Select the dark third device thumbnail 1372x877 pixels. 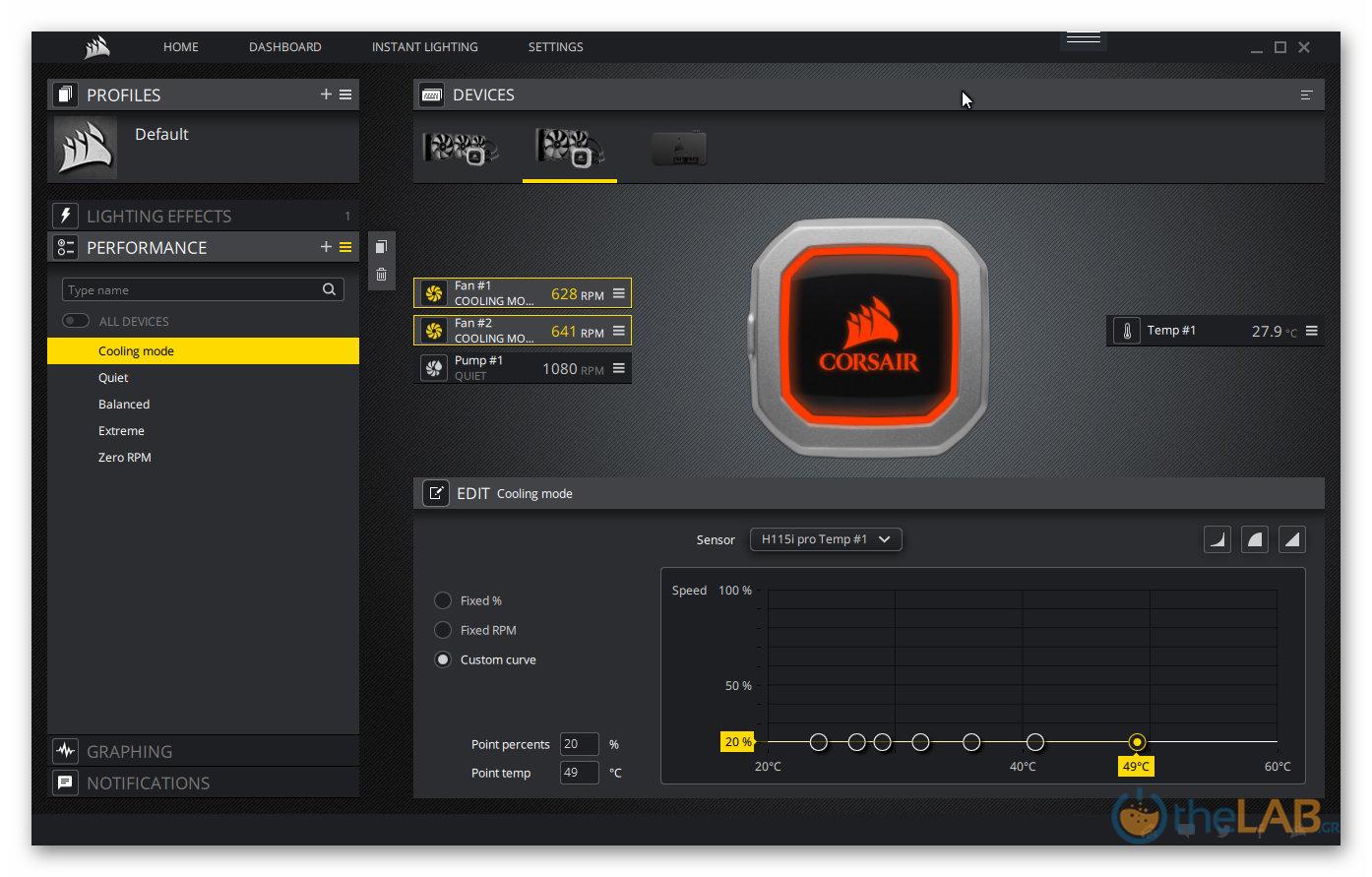tap(679, 149)
